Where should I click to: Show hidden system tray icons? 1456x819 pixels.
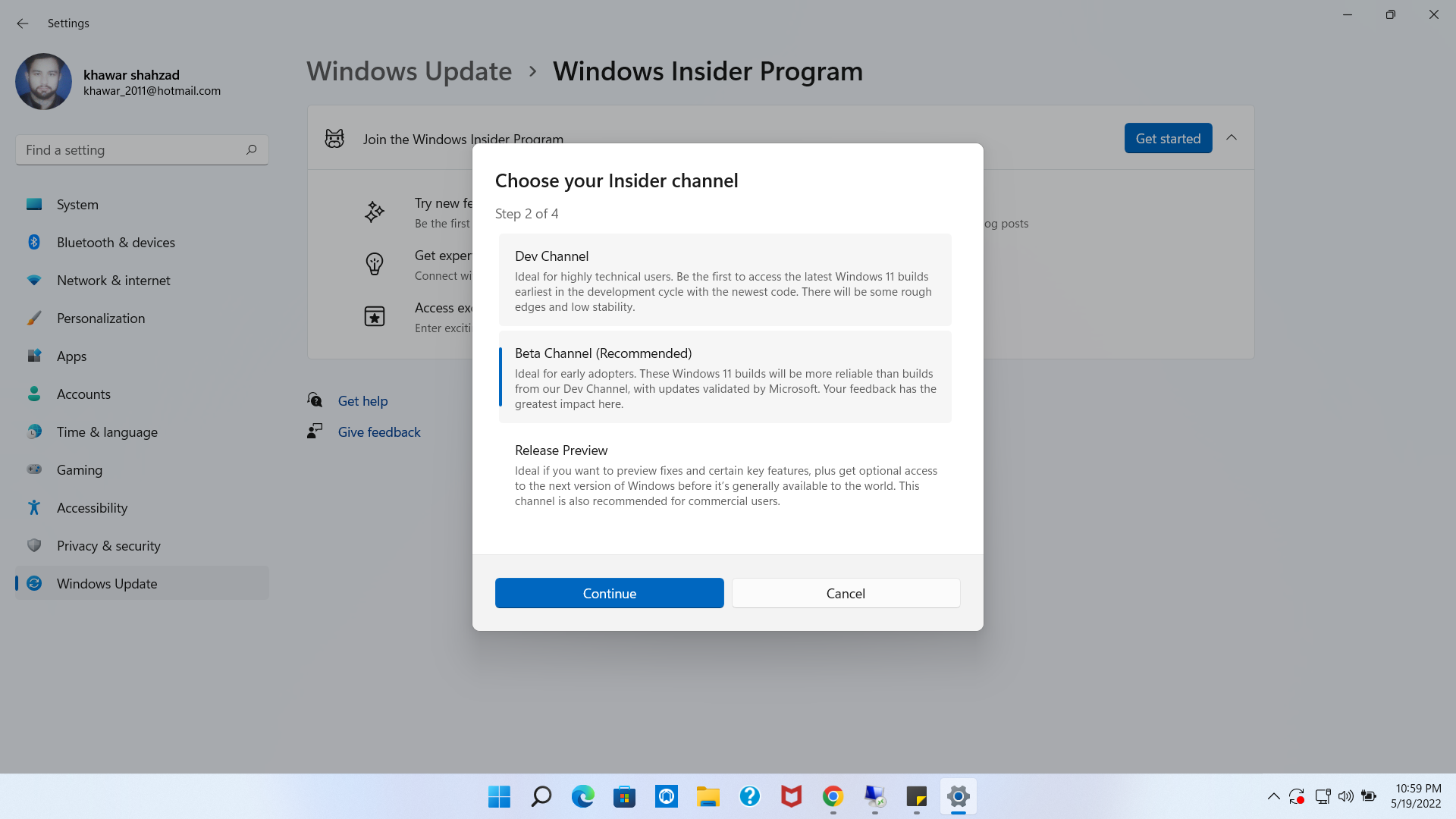1273,796
